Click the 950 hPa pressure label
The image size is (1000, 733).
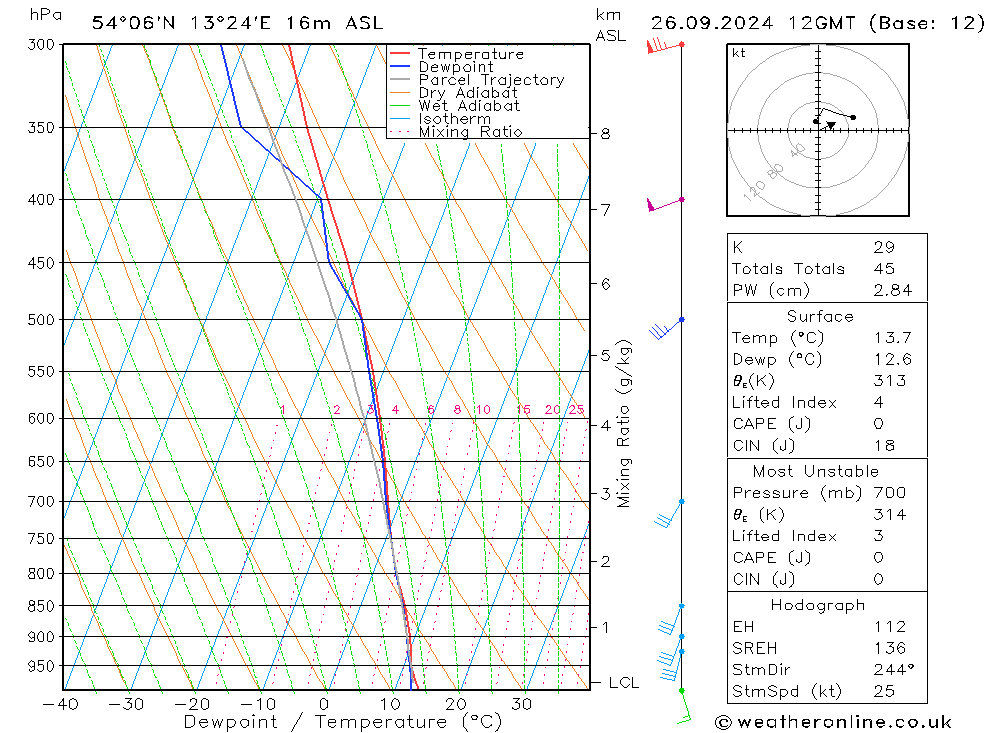(x=41, y=666)
